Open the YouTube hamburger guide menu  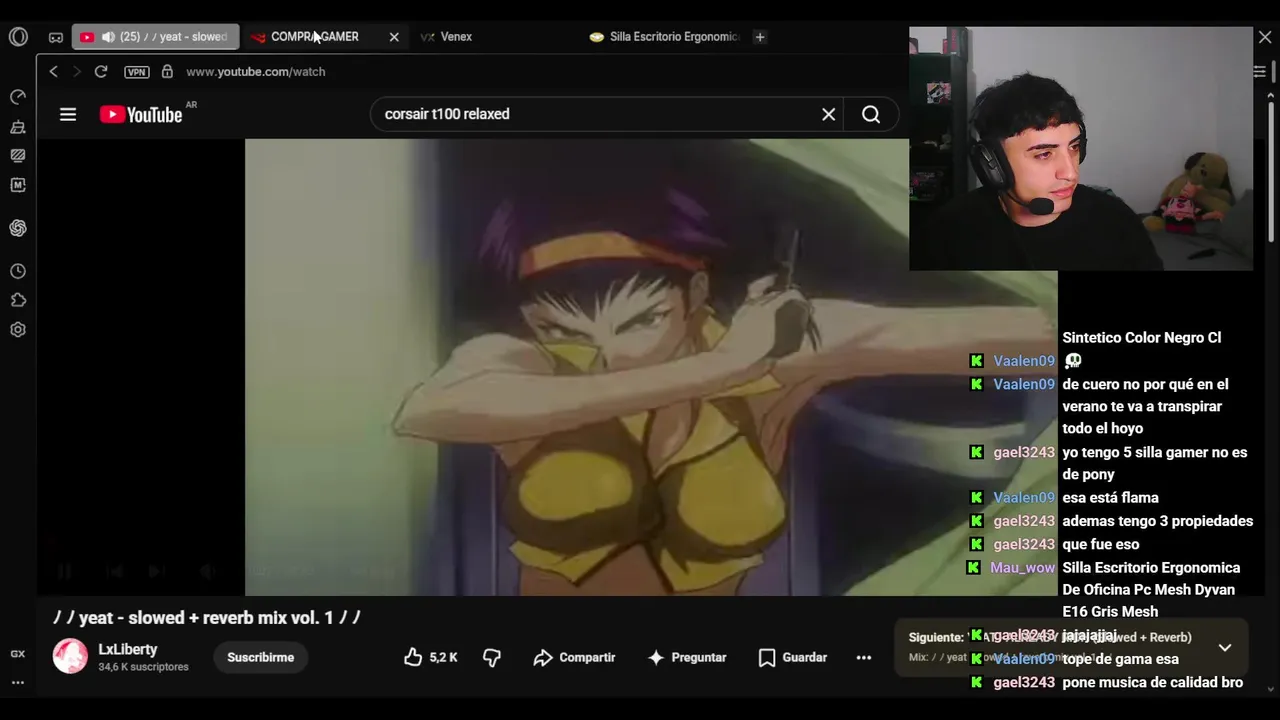[68, 114]
